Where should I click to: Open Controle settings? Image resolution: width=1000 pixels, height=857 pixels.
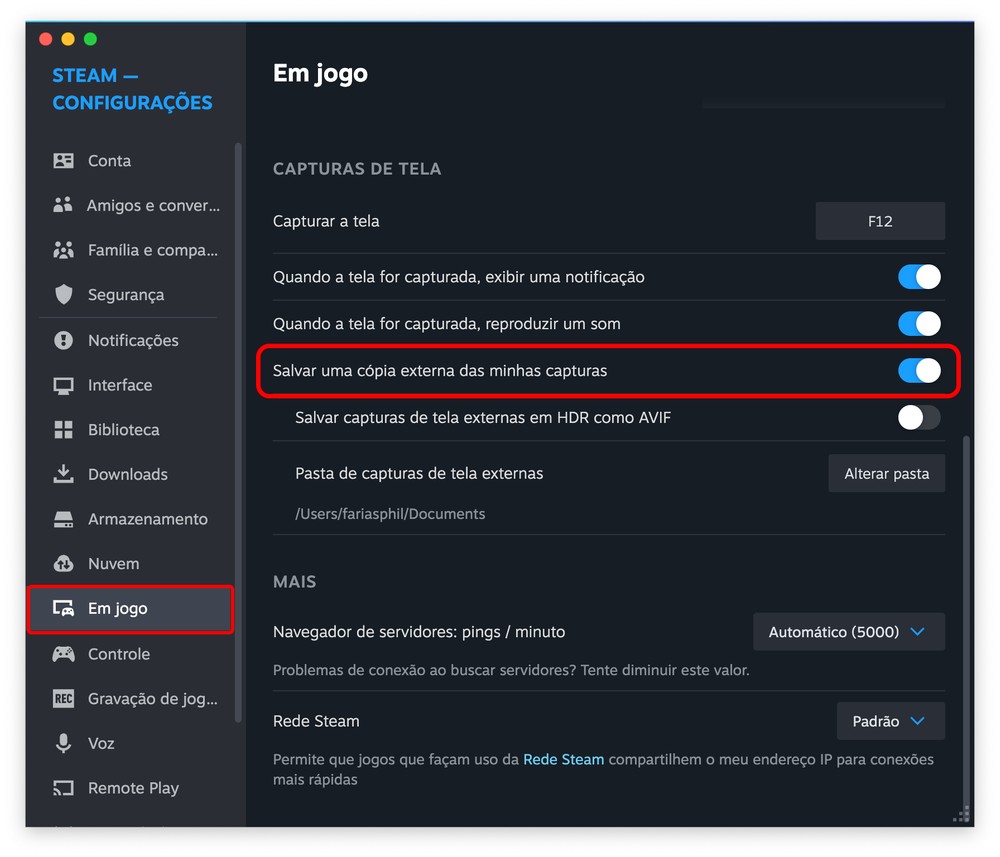[130, 654]
